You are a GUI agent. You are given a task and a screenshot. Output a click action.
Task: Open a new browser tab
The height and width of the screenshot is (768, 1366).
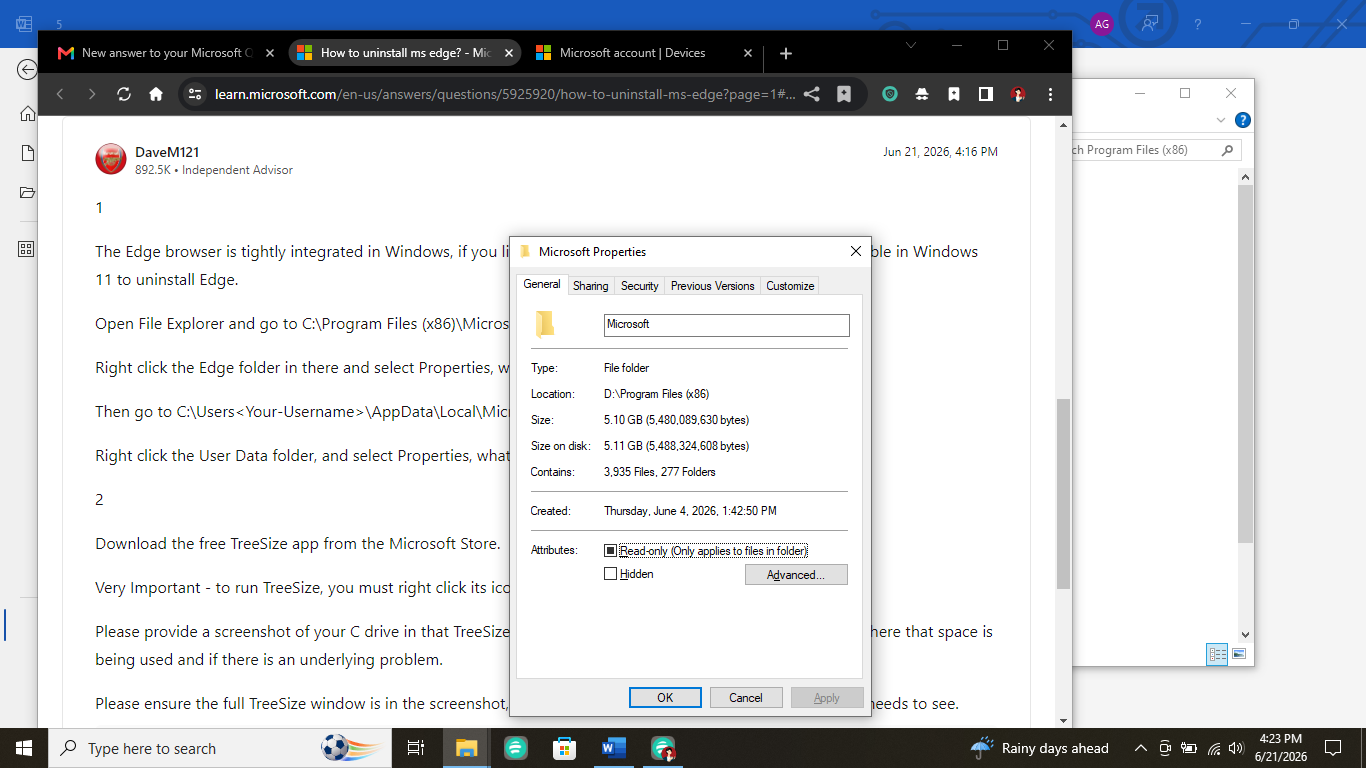pyautogui.click(x=786, y=53)
